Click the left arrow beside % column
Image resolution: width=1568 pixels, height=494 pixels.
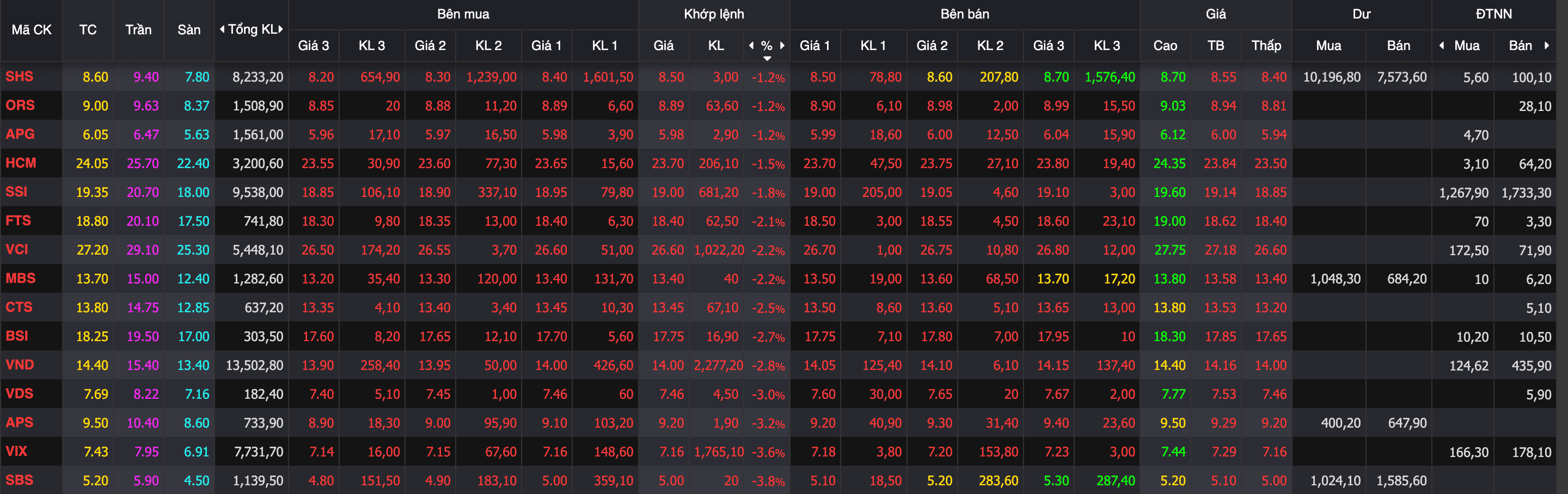coord(751,45)
